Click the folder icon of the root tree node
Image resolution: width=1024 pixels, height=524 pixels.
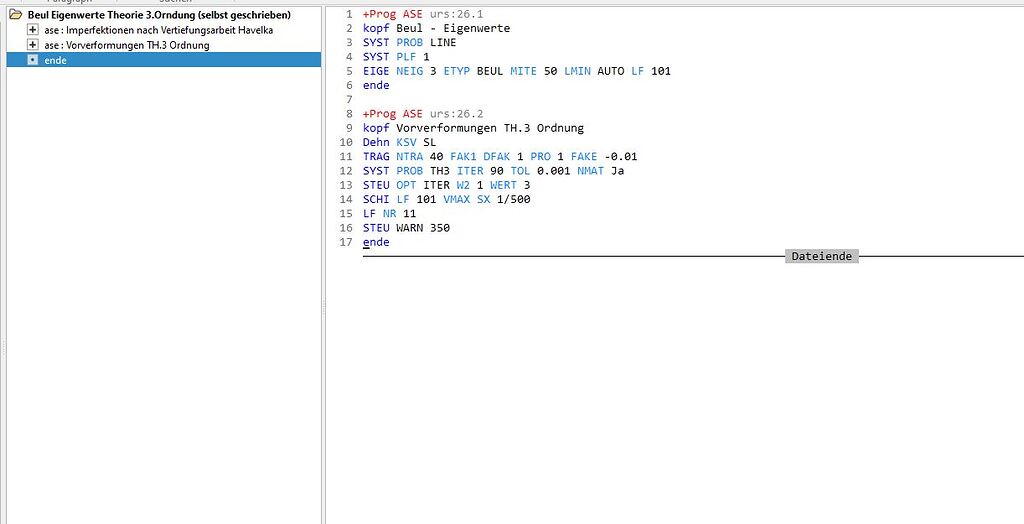coord(16,15)
